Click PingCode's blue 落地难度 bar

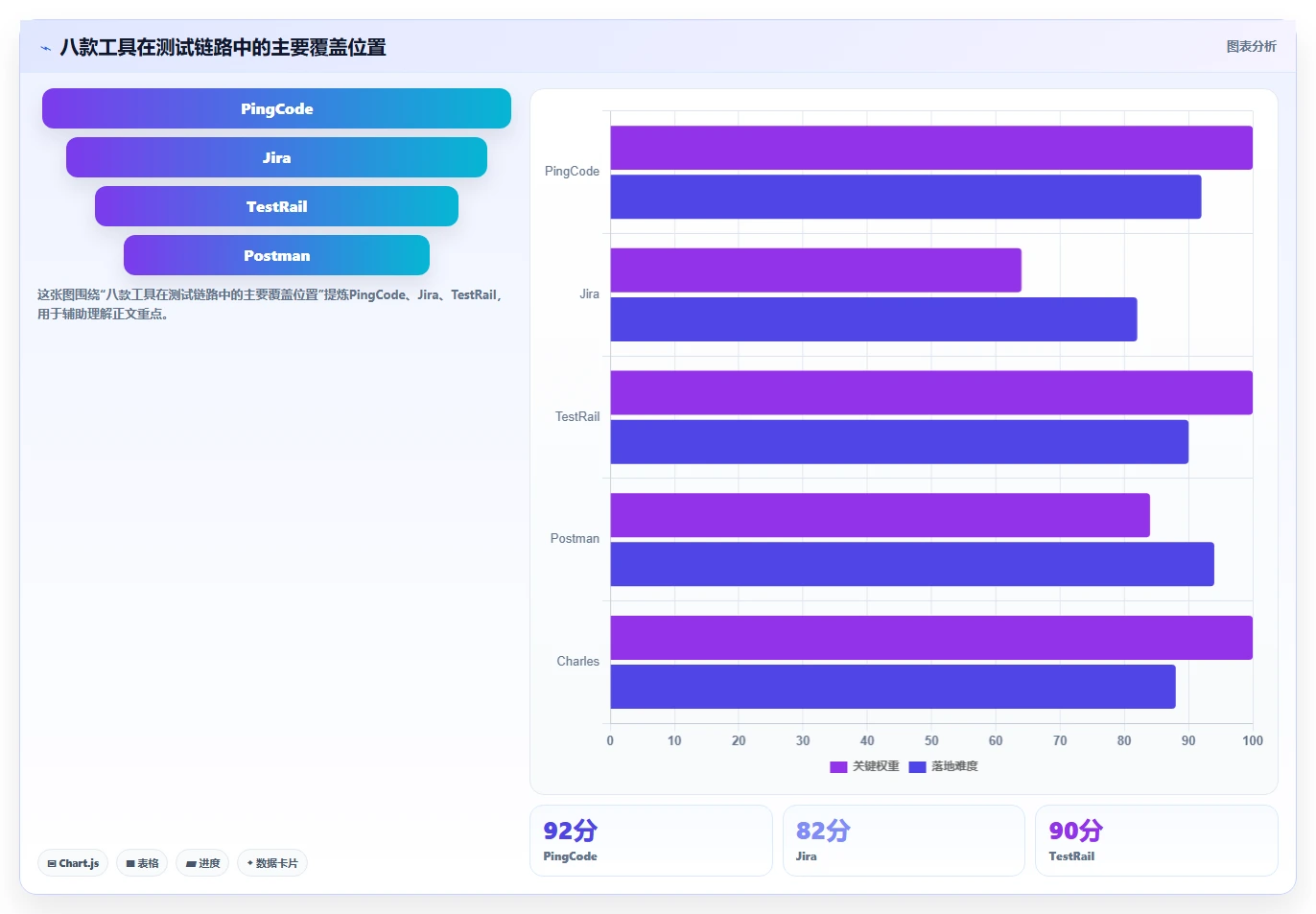[905, 197]
